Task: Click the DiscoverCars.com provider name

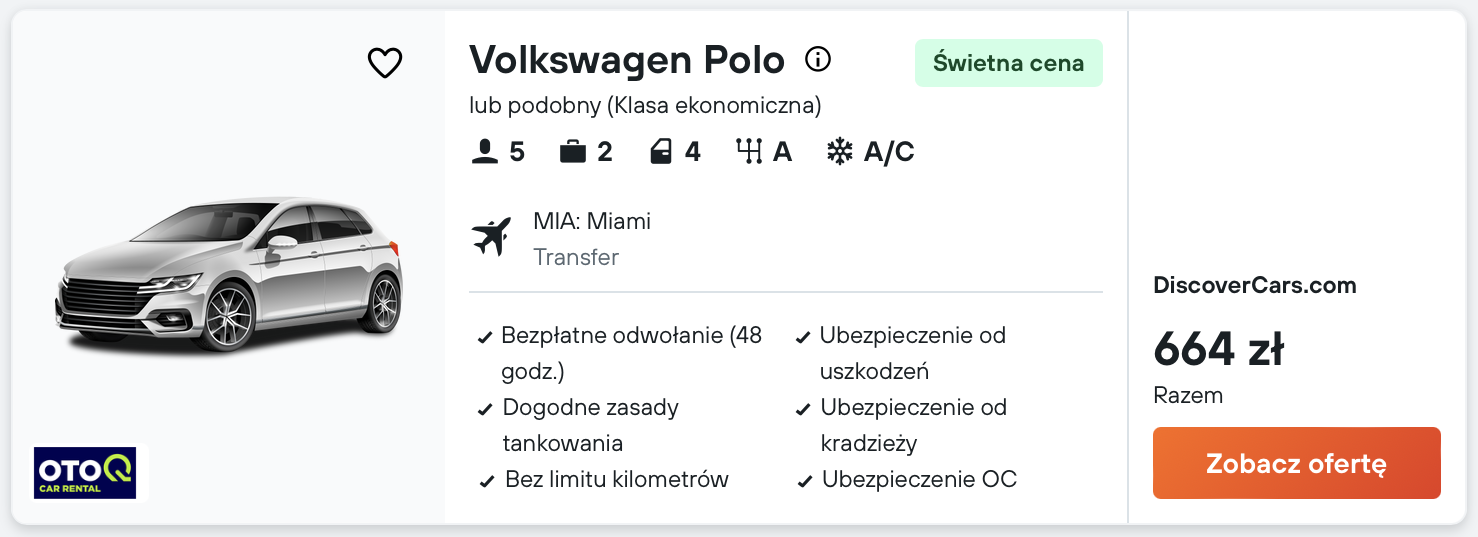Action: [1254, 285]
